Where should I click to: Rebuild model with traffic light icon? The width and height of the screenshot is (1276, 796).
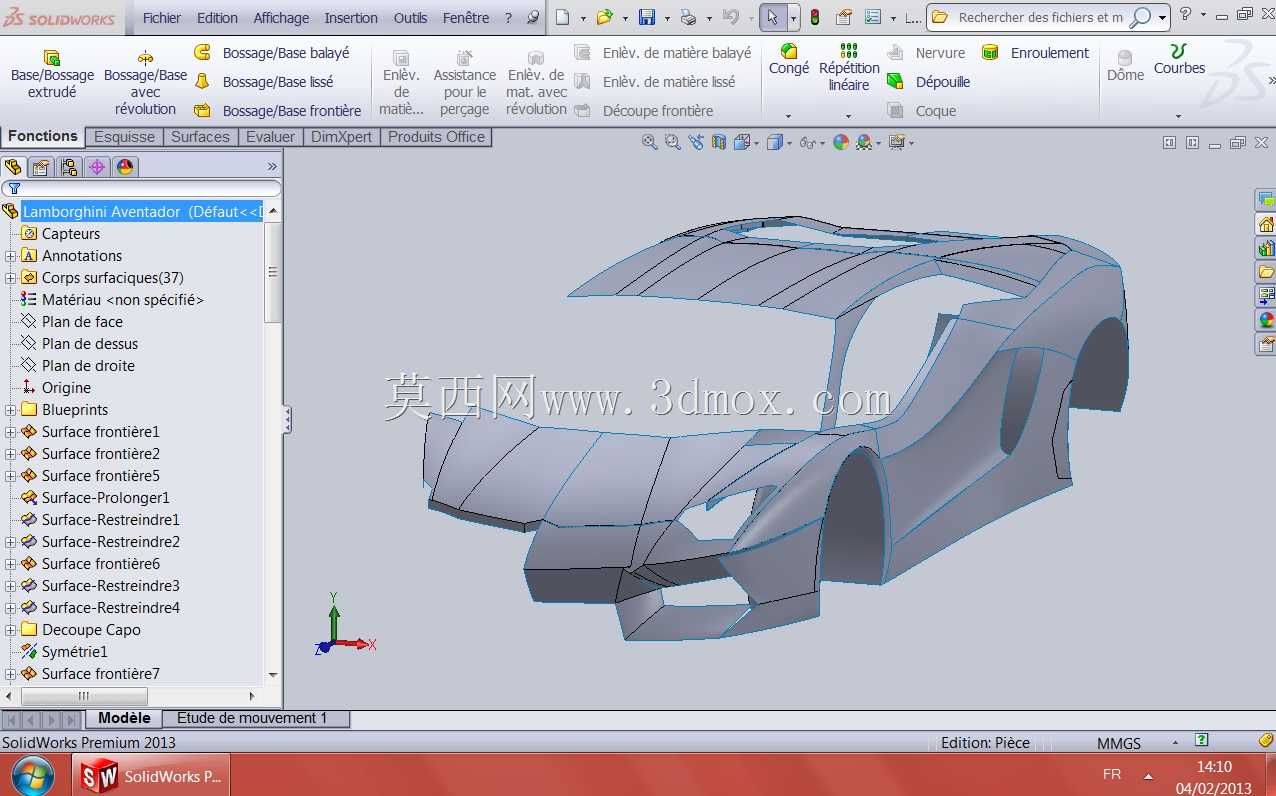pyautogui.click(x=815, y=17)
